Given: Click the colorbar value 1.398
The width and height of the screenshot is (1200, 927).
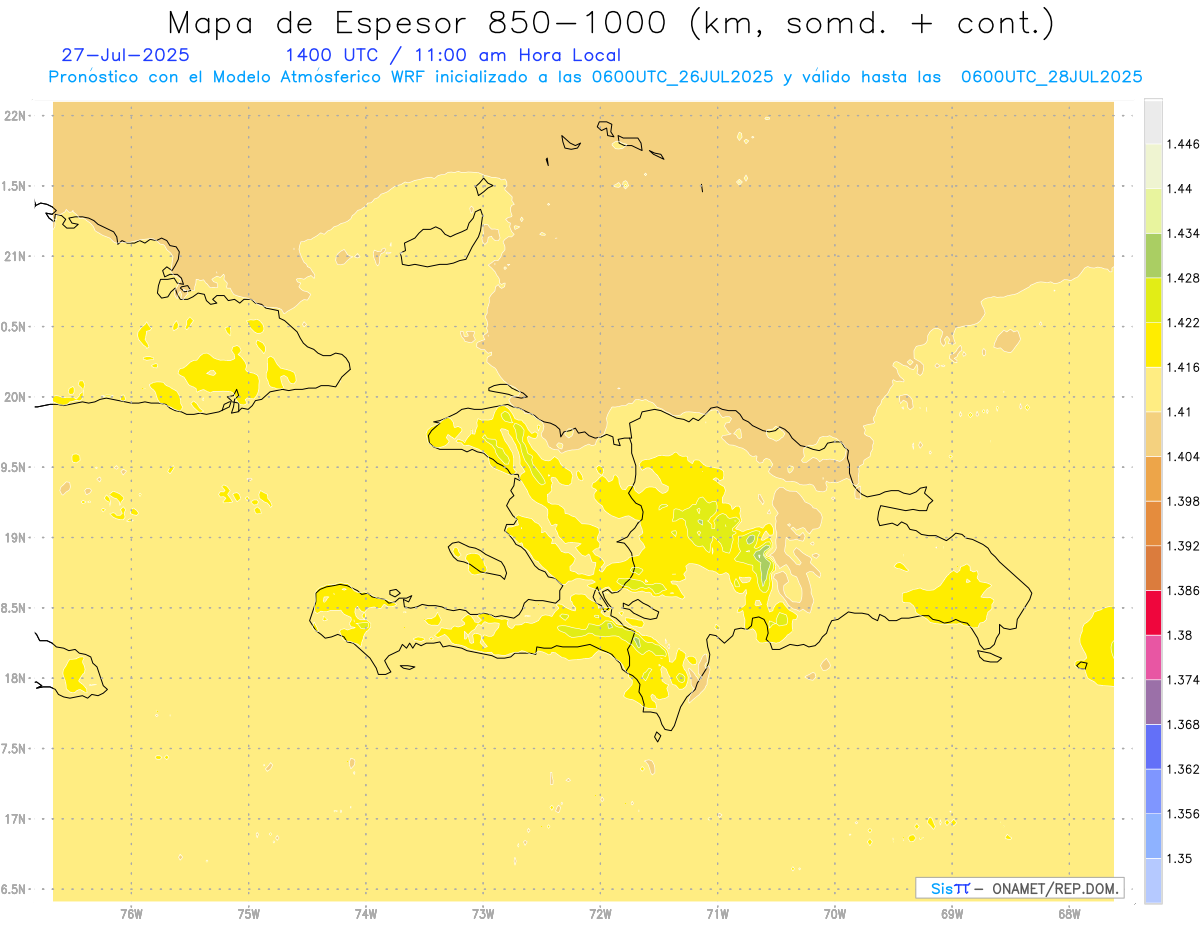Looking at the screenshot, I should click(x=1185, y=501).
